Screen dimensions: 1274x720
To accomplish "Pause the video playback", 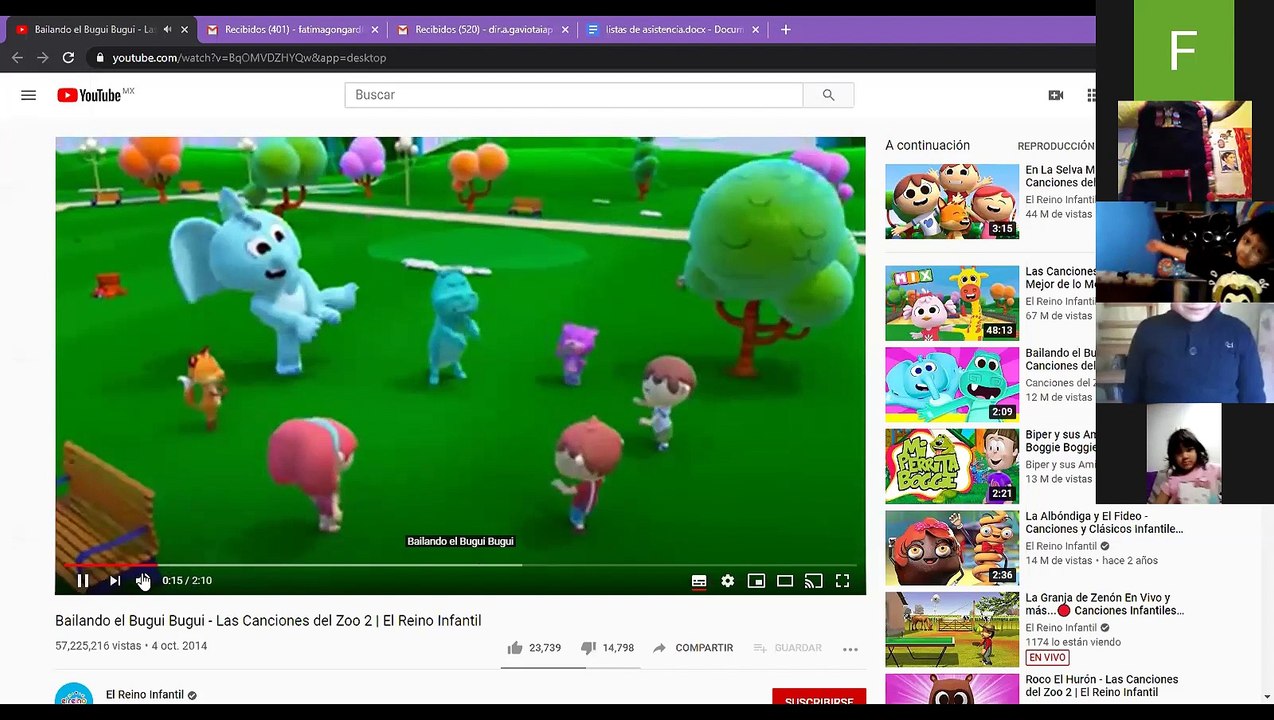I will pyautogui.click(x=83, y=580).
